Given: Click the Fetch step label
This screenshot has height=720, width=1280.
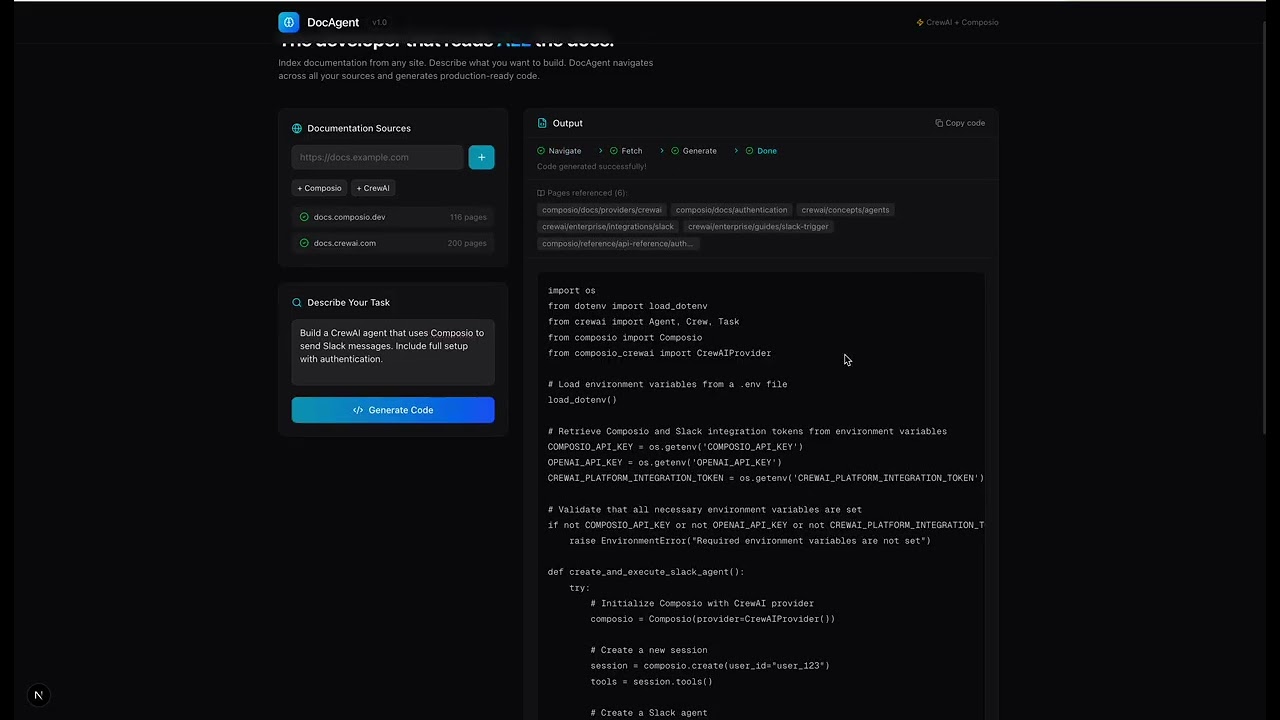Looking at the screenshot, I should [x=632, y=151].
